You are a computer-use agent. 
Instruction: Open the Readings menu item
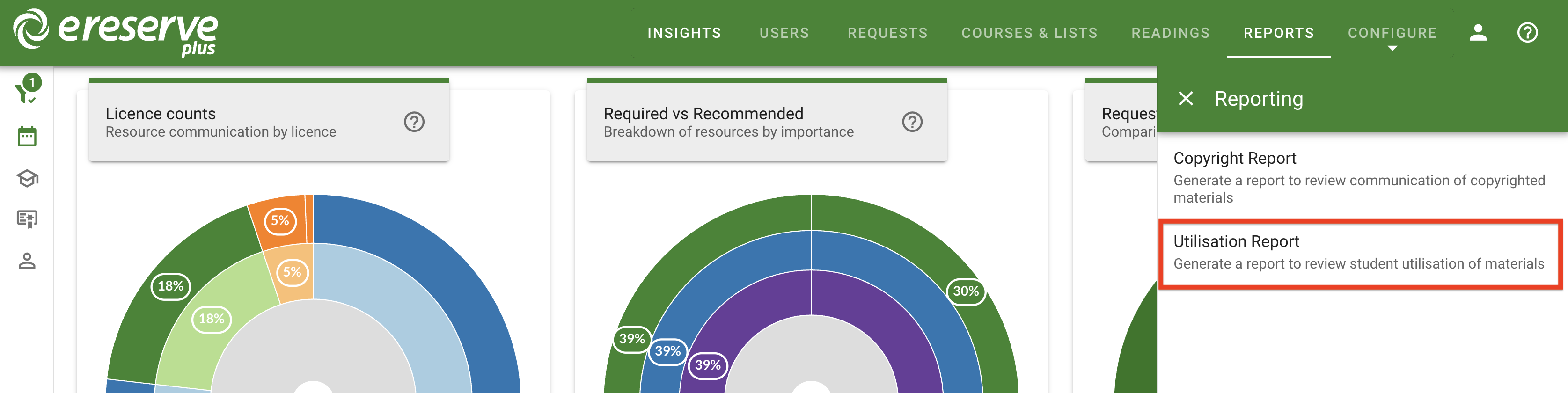1171,32
